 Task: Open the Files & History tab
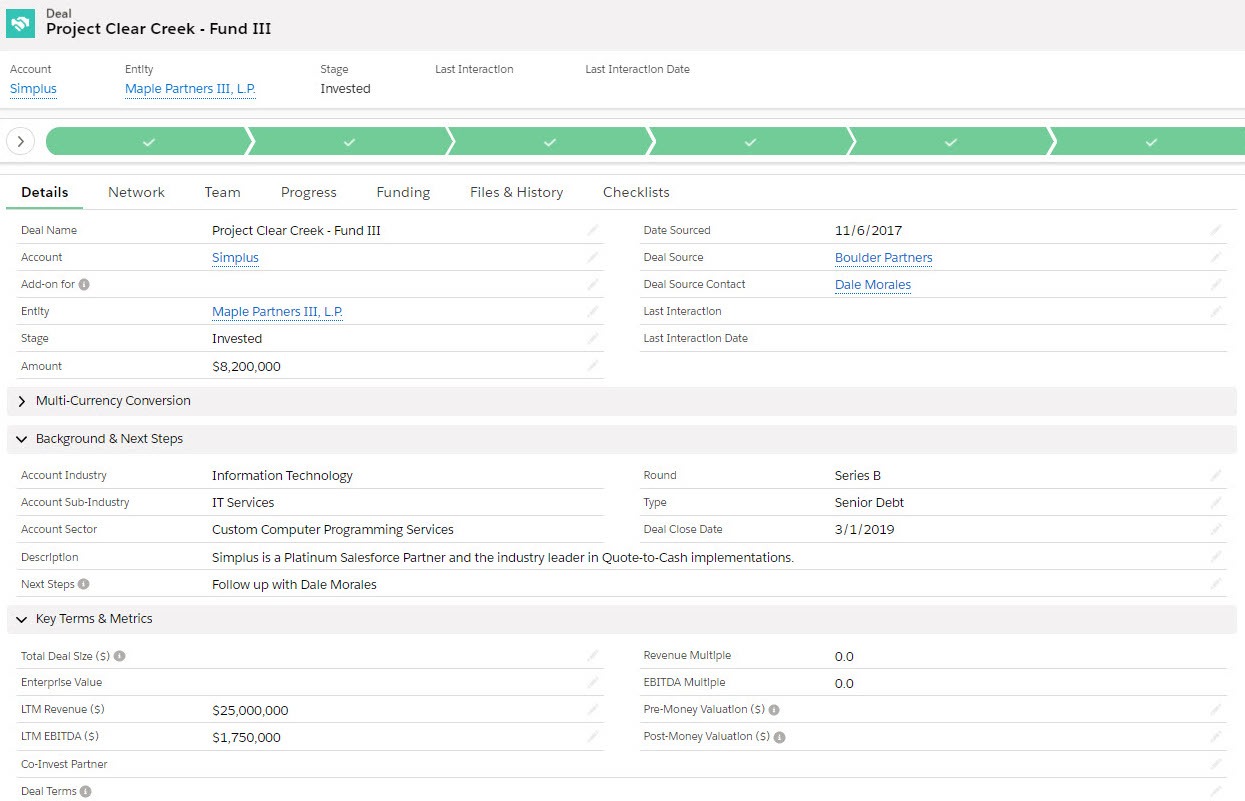[x=516, y=192]
